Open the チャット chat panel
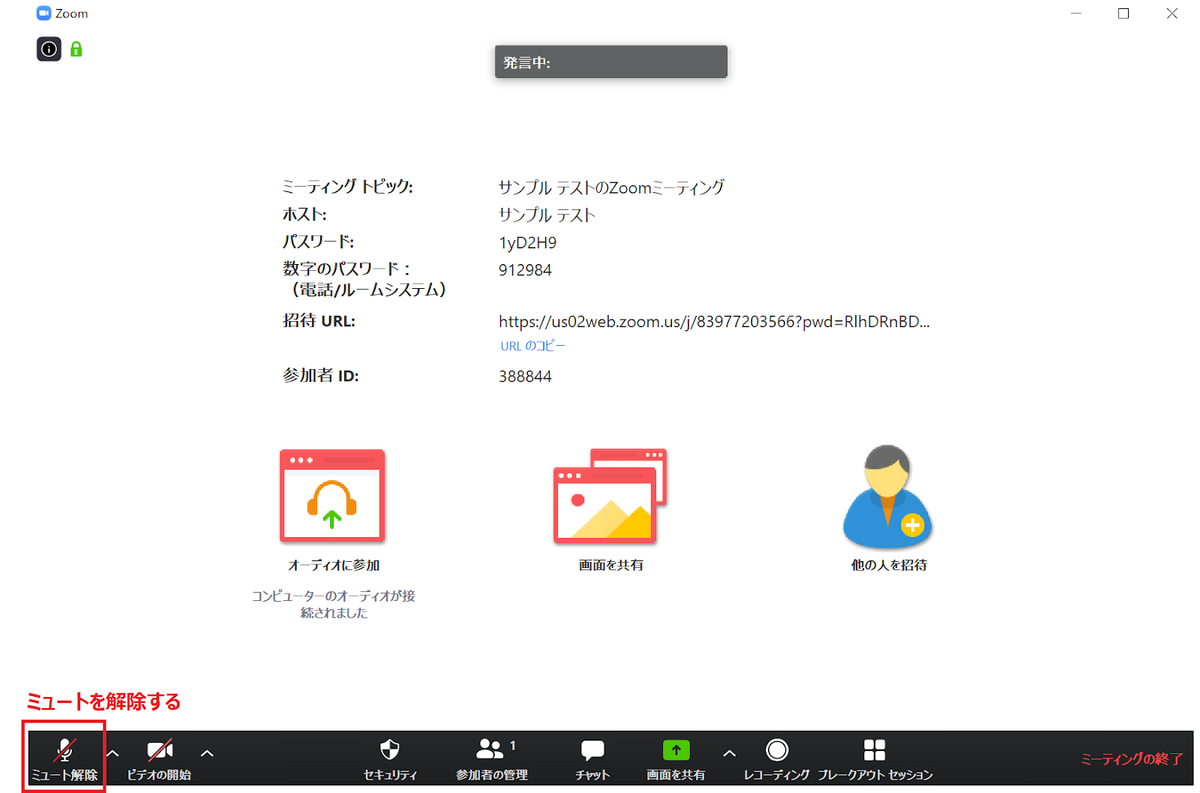 click(593, 759)
